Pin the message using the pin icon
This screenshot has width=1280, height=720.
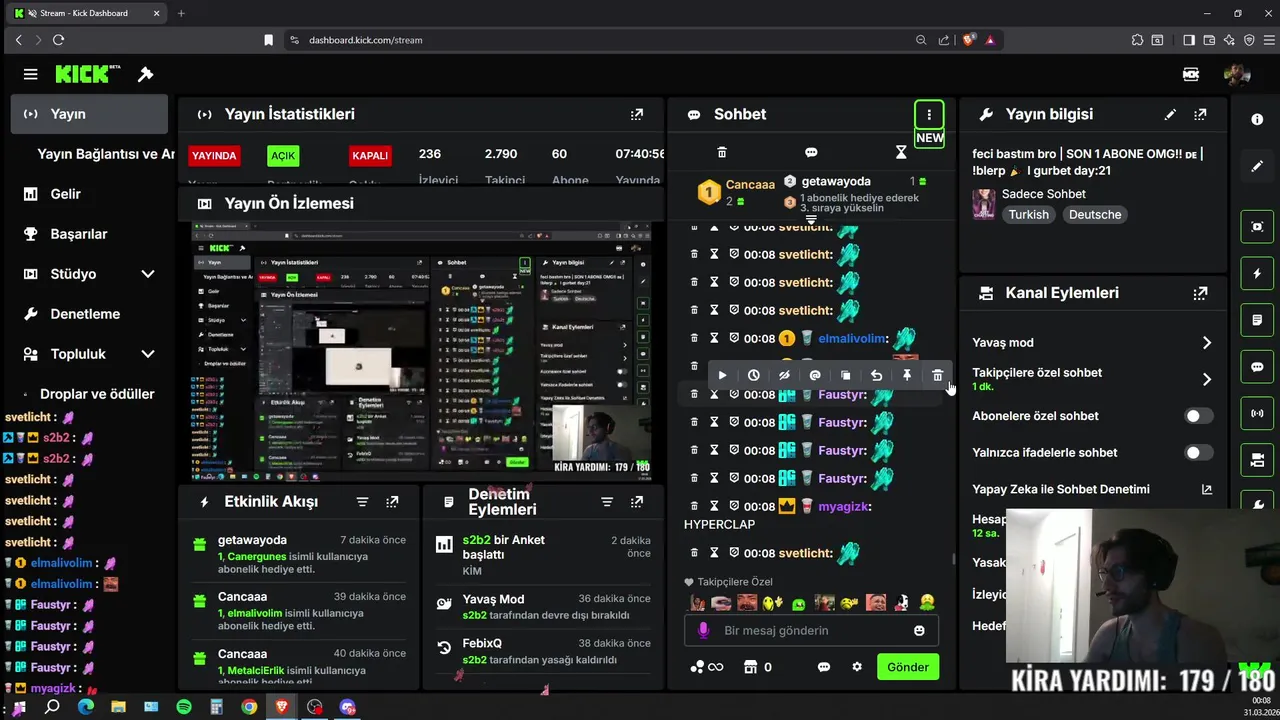(x=907, y=375)
